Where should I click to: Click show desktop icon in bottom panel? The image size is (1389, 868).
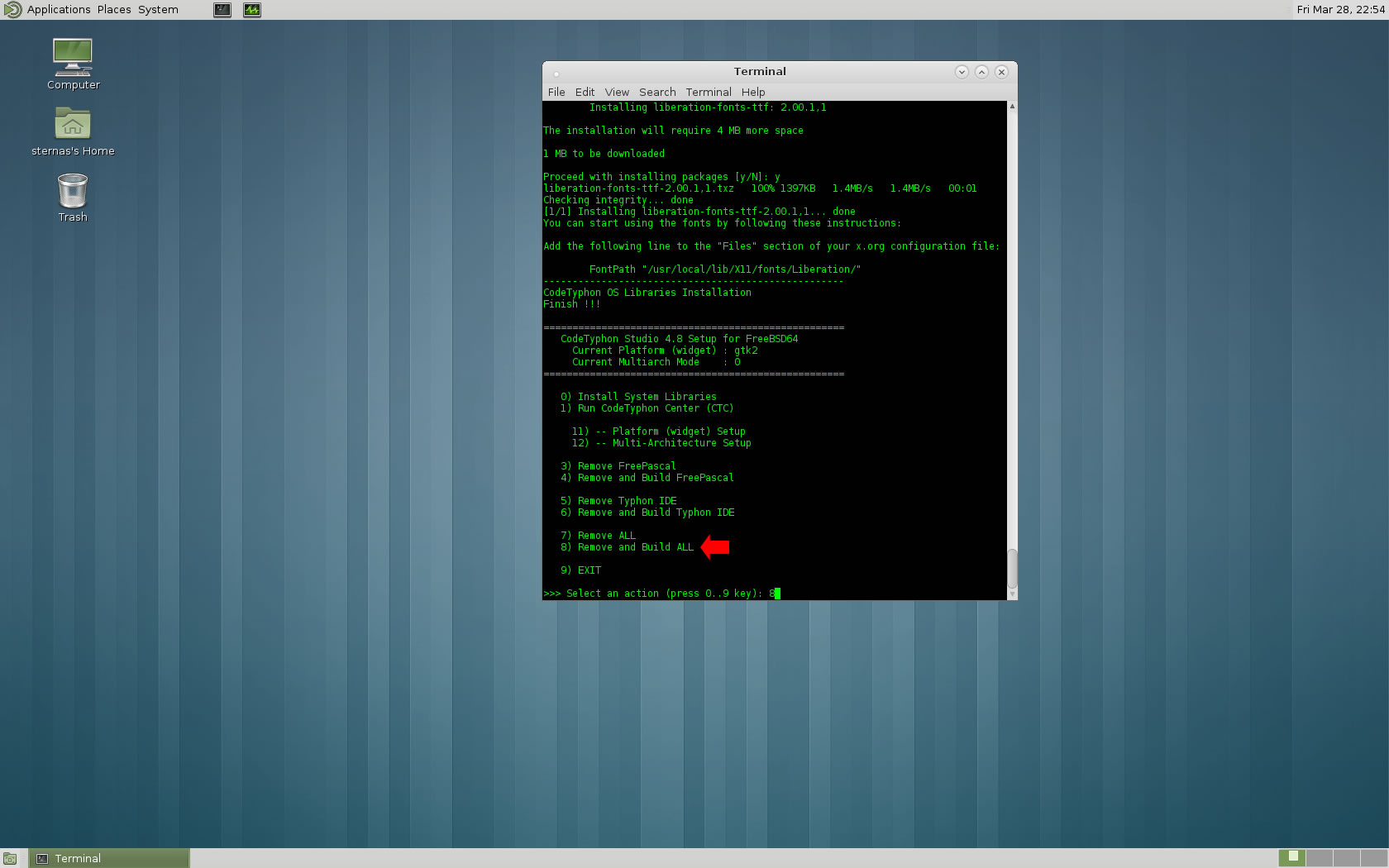point(10,859)
